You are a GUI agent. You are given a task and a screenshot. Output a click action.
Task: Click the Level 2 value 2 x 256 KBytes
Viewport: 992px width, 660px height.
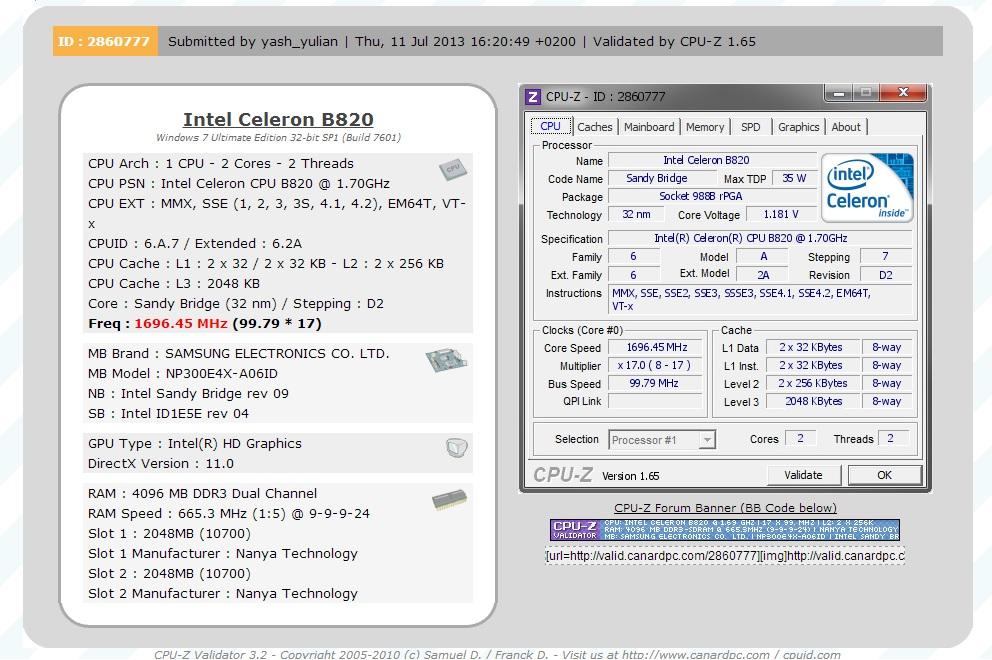pyautogui.click(x=812, y=383)
